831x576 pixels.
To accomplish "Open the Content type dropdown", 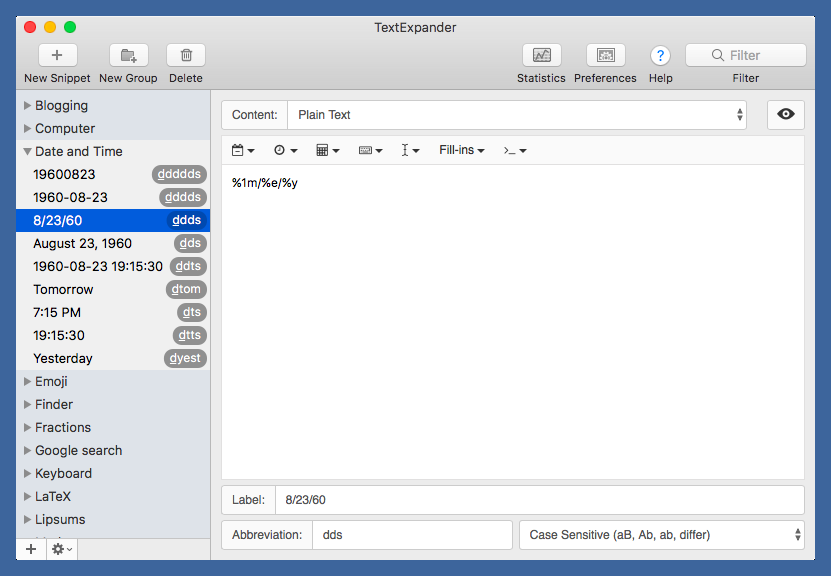I will click(516, 115).
